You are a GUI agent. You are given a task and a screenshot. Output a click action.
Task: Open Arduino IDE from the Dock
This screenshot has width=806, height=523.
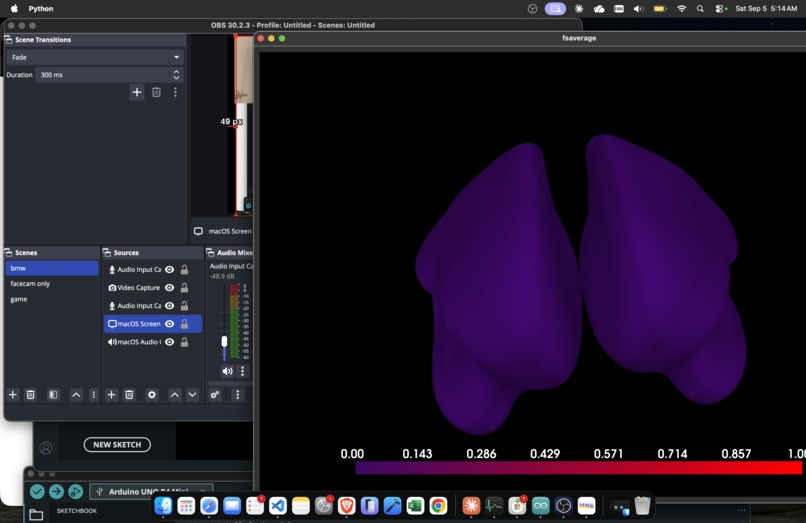coord(540,506)
